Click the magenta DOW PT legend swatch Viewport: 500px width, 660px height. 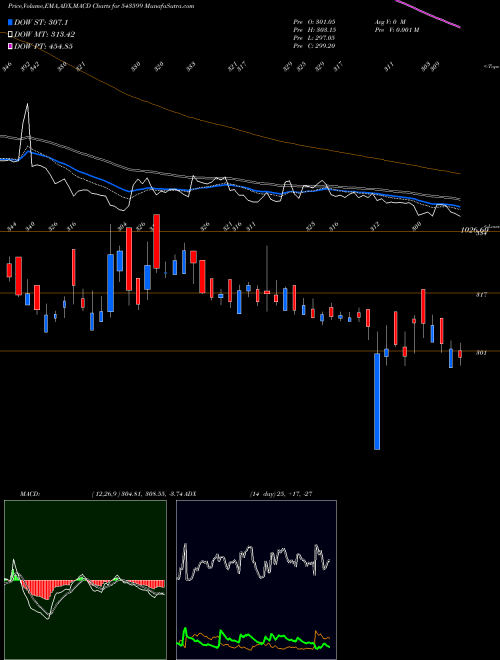[10, 46]
